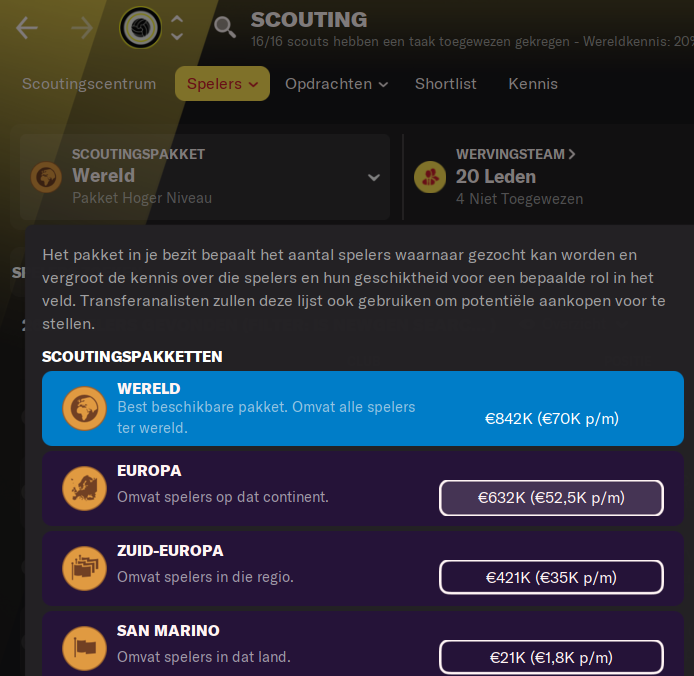Image resolution: width=694 pixels, height=676 pixels.
Task: Click the Wervingsteam people icon
Action: tap(430, 177)
